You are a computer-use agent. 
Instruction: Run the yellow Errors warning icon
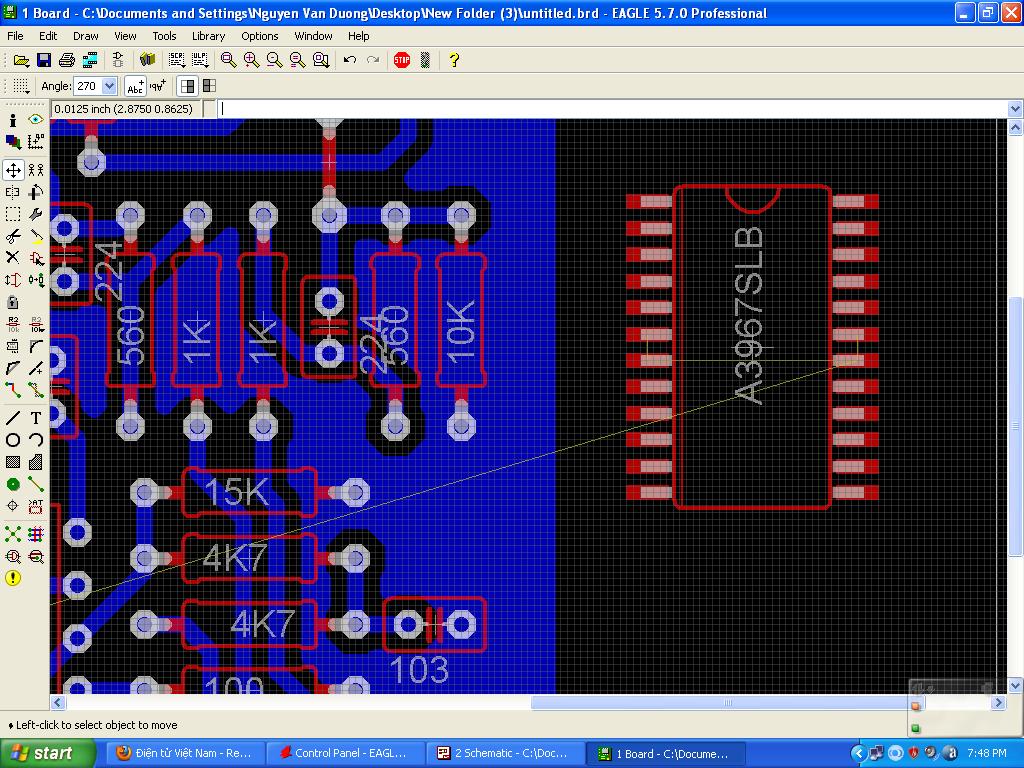tap(13, 578)
